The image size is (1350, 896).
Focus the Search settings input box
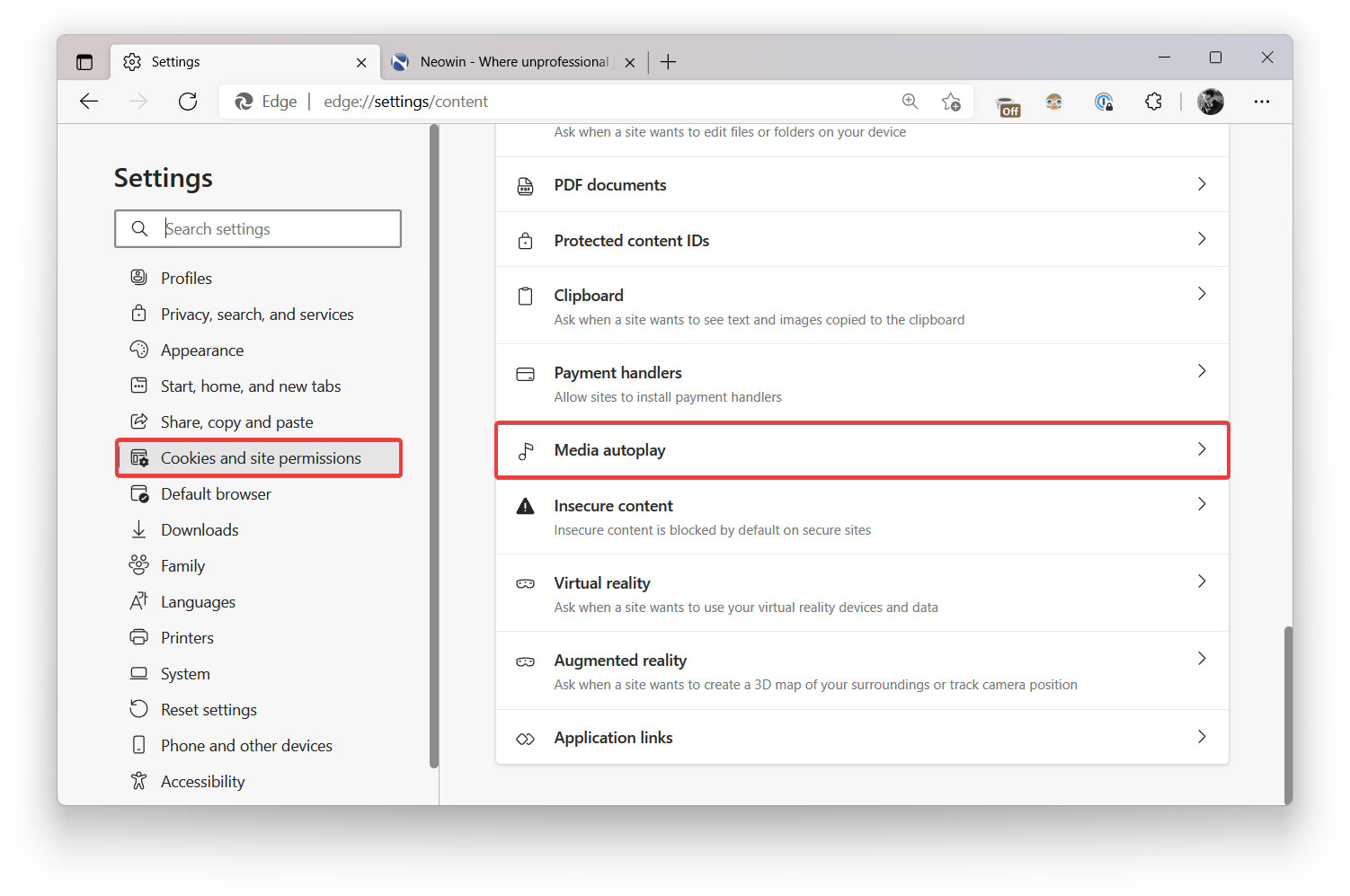258,228
